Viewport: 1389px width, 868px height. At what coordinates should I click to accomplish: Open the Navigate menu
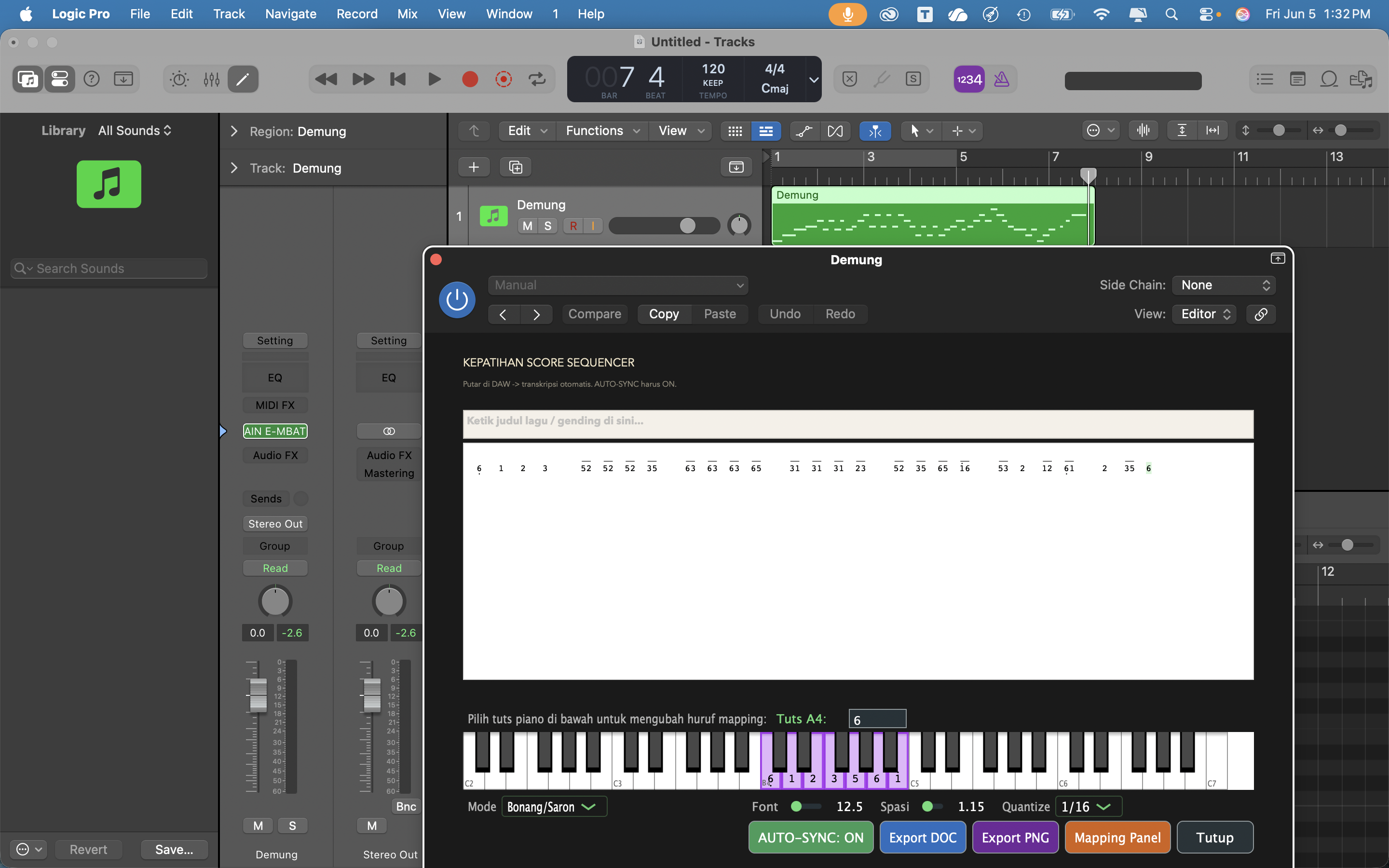click(290, 14)
